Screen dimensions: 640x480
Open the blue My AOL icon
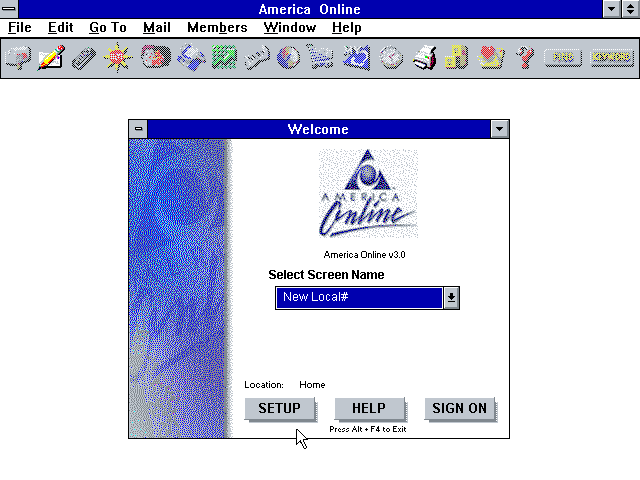[x=356, y=58]
